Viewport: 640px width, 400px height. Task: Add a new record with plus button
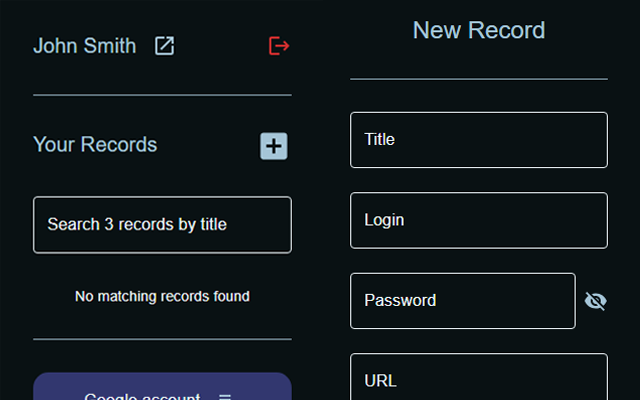click(274, 146)
